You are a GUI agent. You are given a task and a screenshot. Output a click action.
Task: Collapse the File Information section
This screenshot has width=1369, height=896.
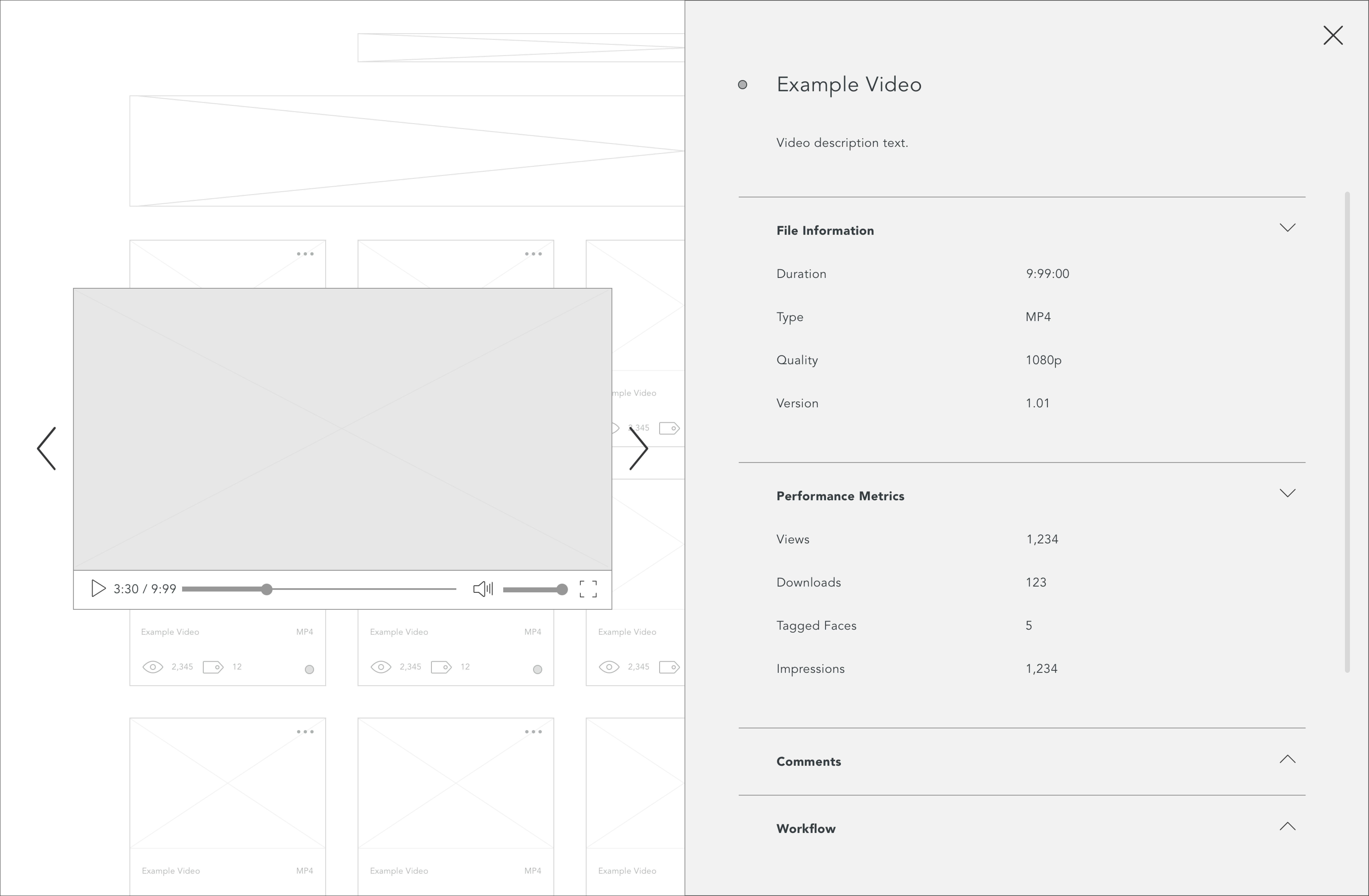(1287, 228)
